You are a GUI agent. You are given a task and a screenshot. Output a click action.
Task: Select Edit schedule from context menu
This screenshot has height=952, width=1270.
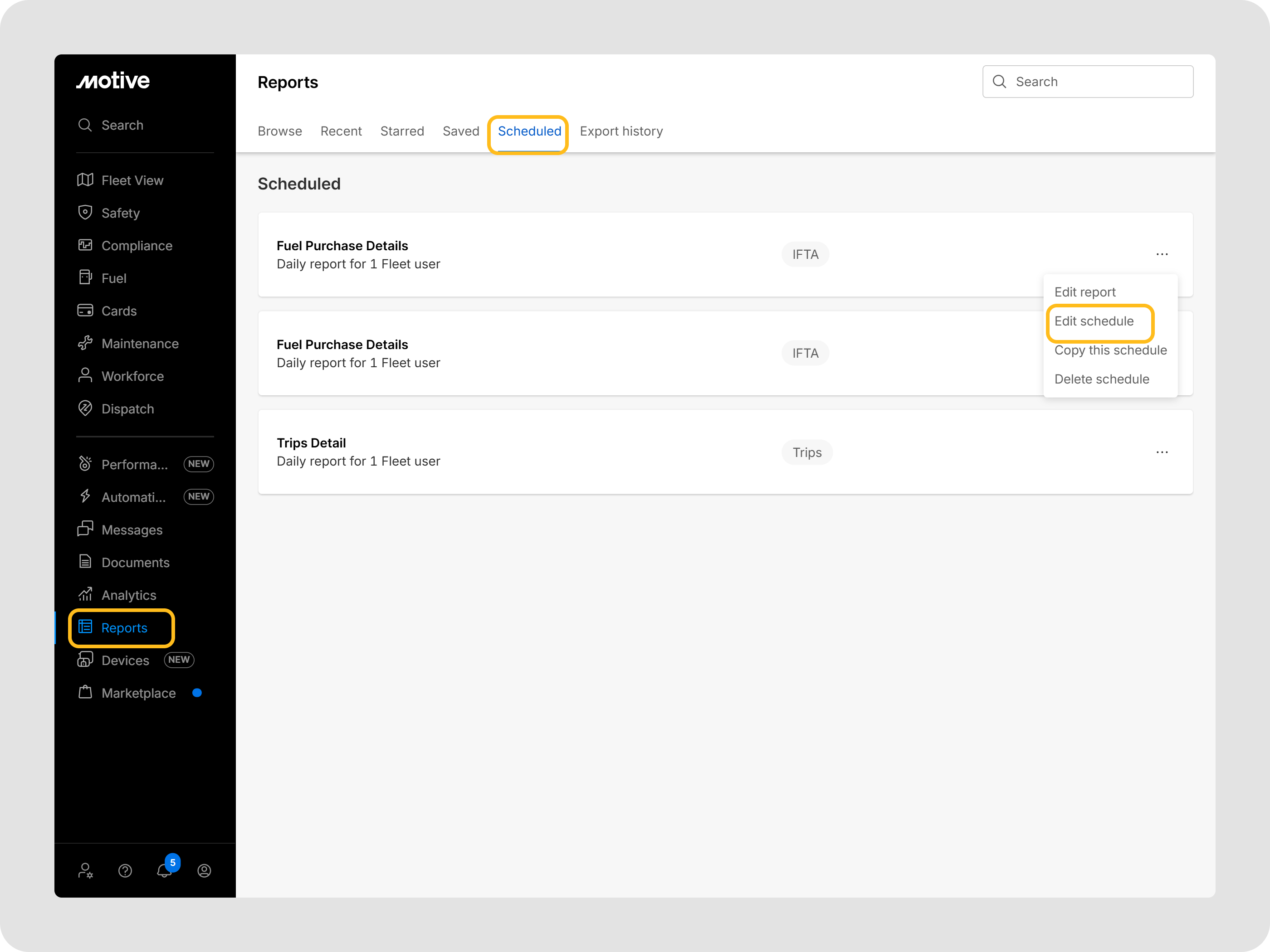point(1094,321)
